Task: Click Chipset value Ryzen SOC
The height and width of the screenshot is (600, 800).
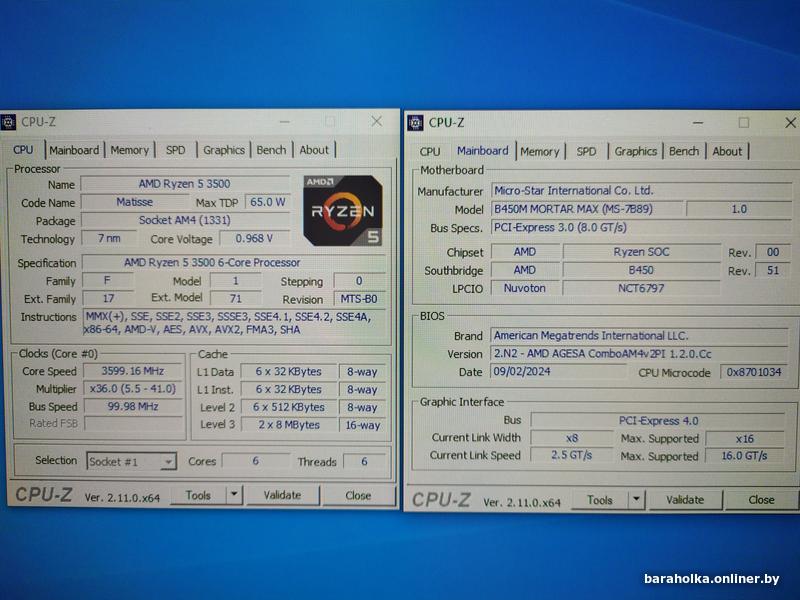Action: 641,252
